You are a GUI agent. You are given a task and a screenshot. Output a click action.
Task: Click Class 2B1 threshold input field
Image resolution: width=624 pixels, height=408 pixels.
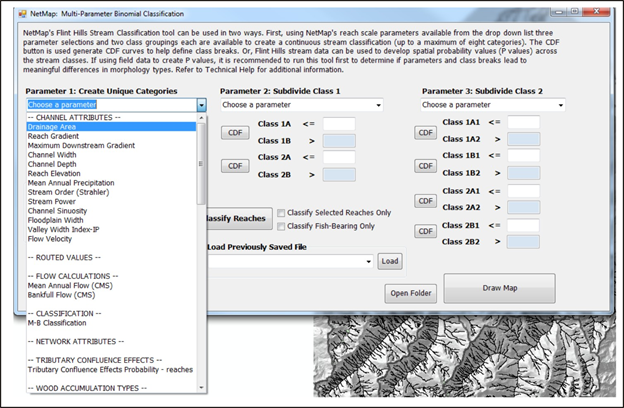point(523,225)
